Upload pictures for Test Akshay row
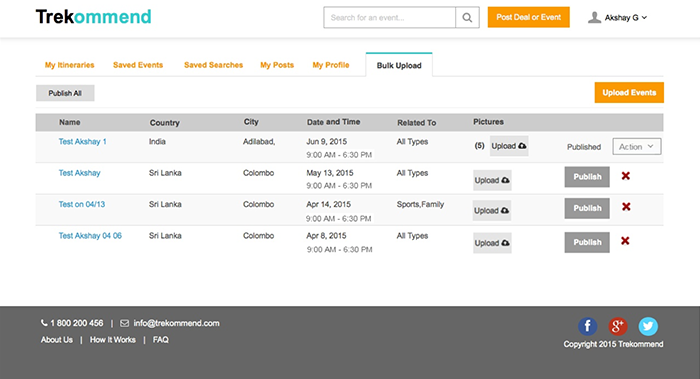 coord(492,180)
